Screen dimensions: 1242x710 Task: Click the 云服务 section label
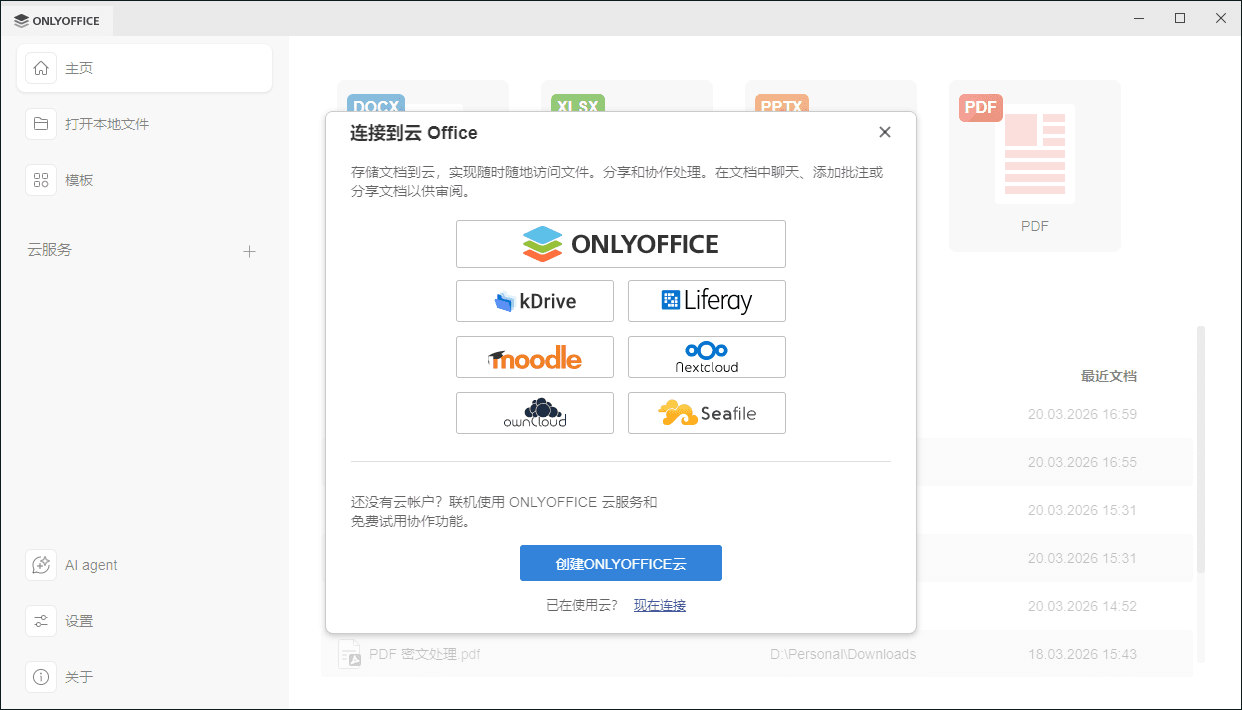[50, 250]
